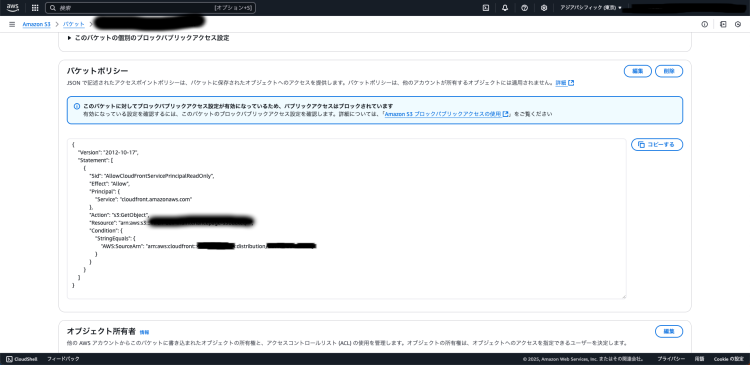Viewport: 750px width, 365px height.
Task: Click the "Statement": [ line
Action: (x=95, y=160)
